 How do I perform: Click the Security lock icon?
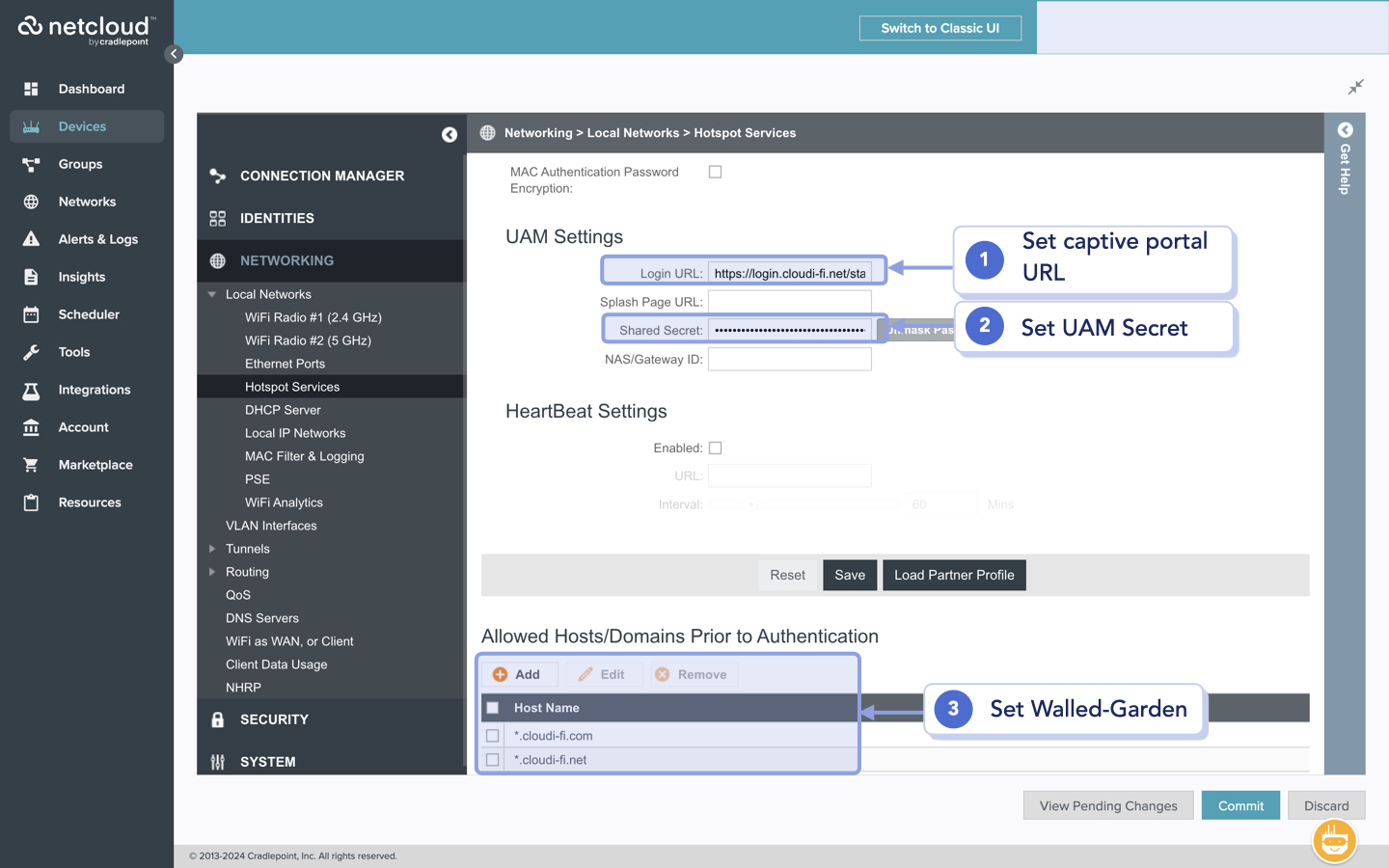coord(218,719)
